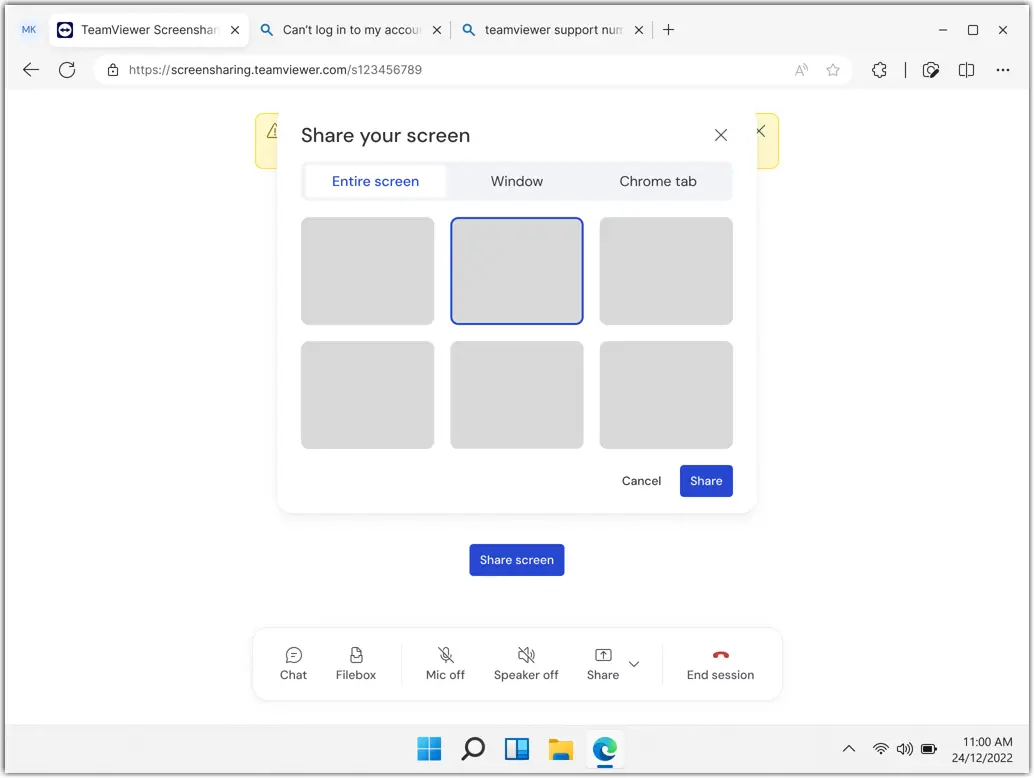Select the top-left screen thumbnail
Screen dimensions: 1034x778
[x=367, y=271]
